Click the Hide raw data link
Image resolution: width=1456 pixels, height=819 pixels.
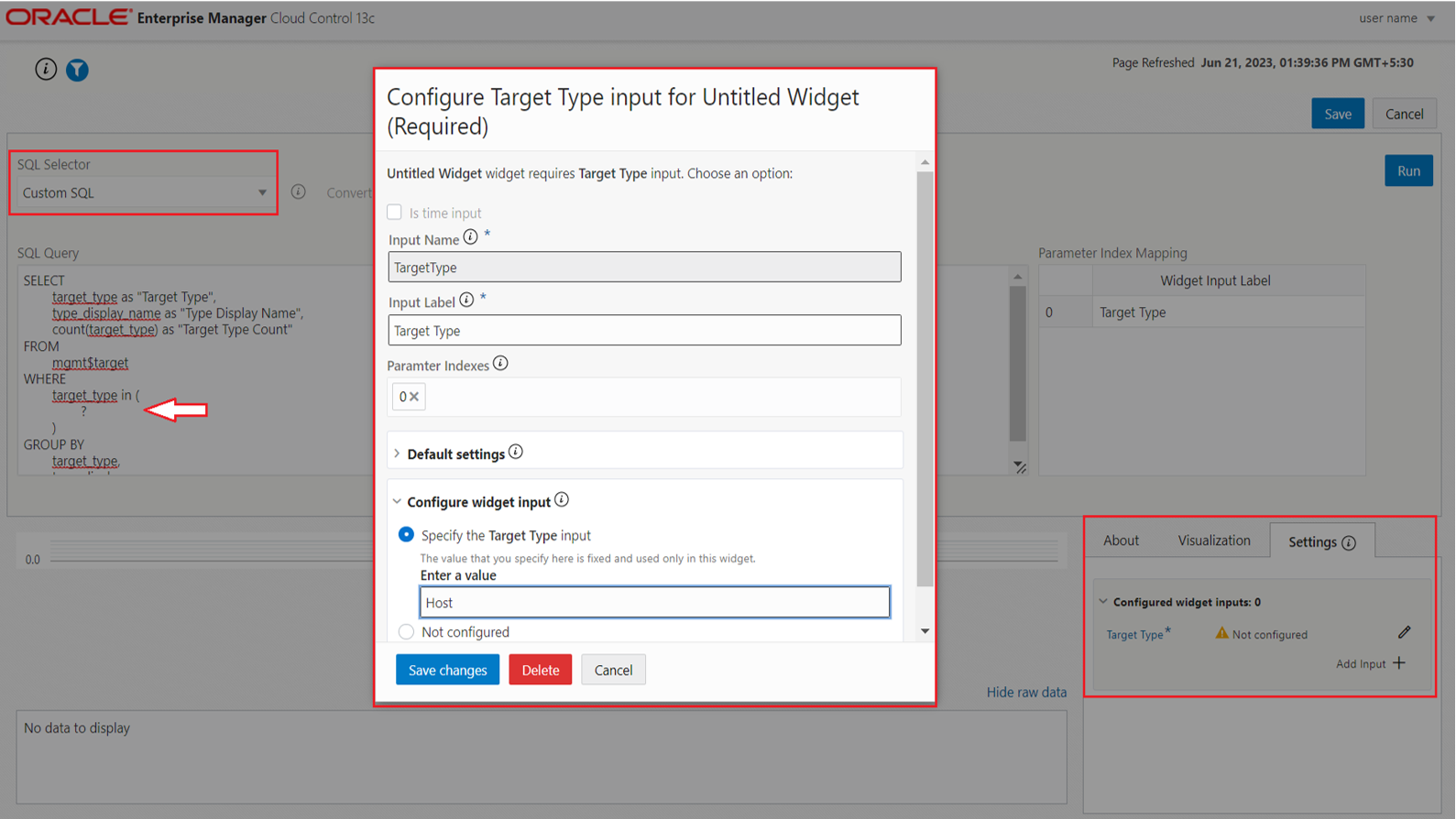pos(1026,693)
